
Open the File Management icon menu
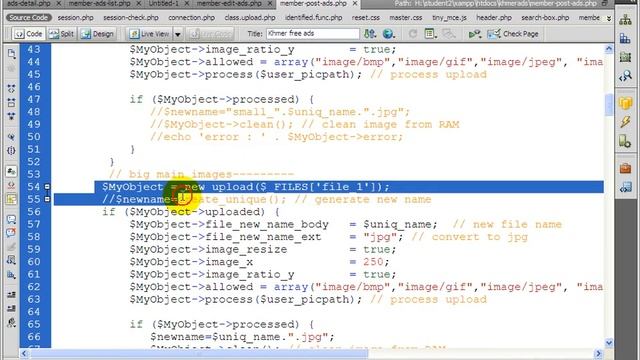370,34
